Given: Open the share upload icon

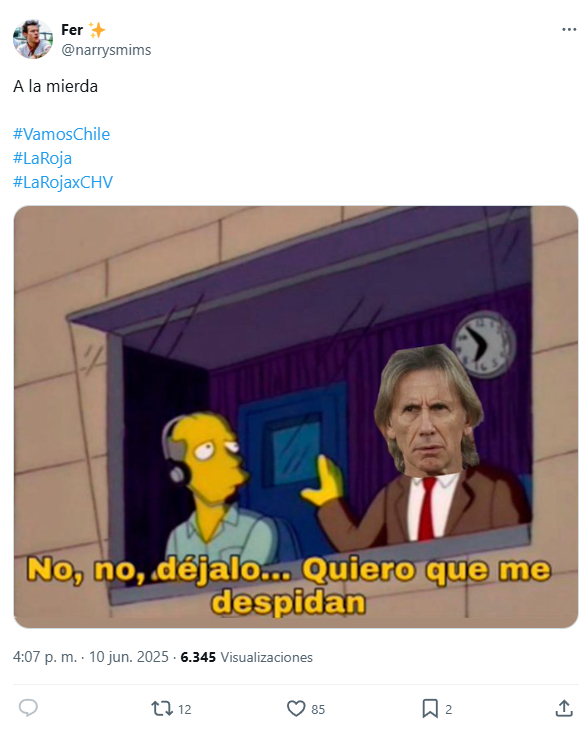Looking at the screenshot, I should point(564,708).
